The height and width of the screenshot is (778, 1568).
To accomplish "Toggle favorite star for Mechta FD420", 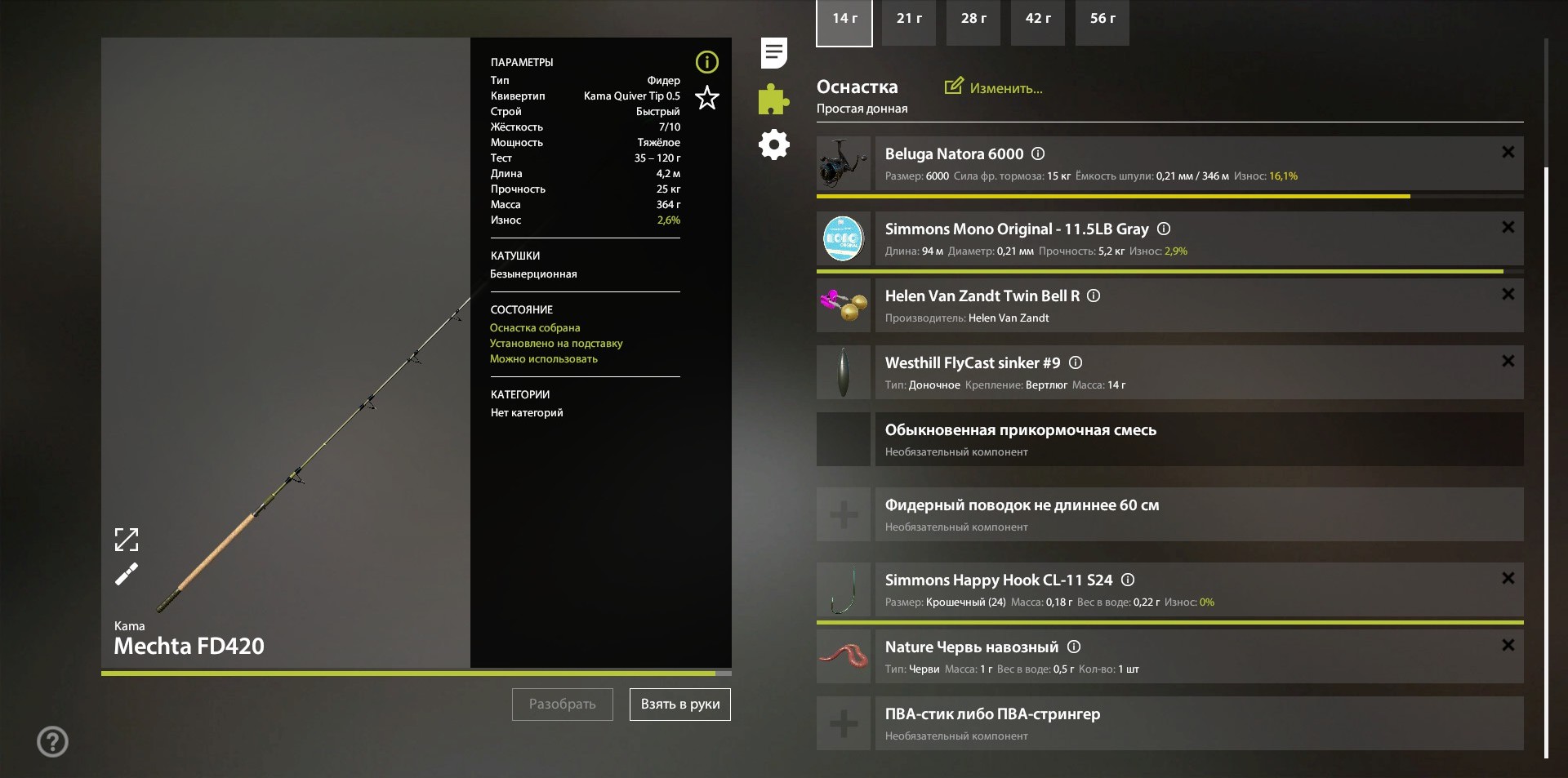I will 706,98.
